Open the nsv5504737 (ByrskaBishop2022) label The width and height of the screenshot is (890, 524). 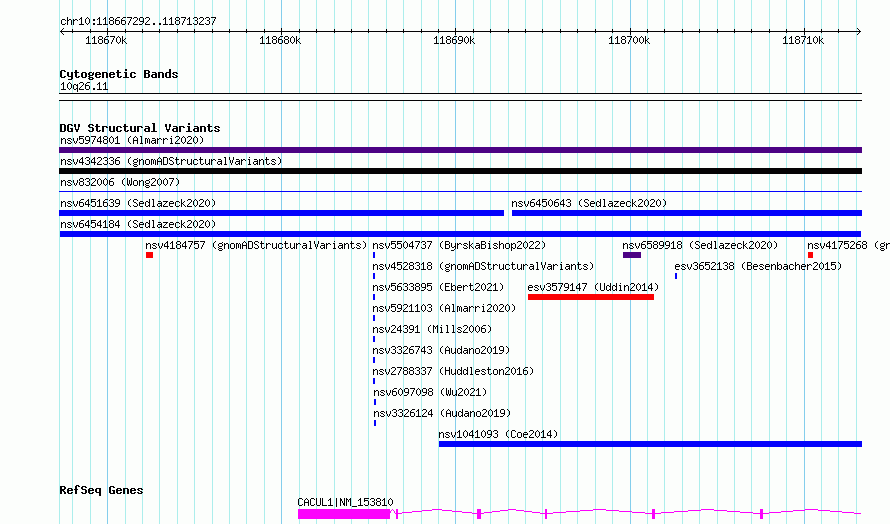pos(459,245)
